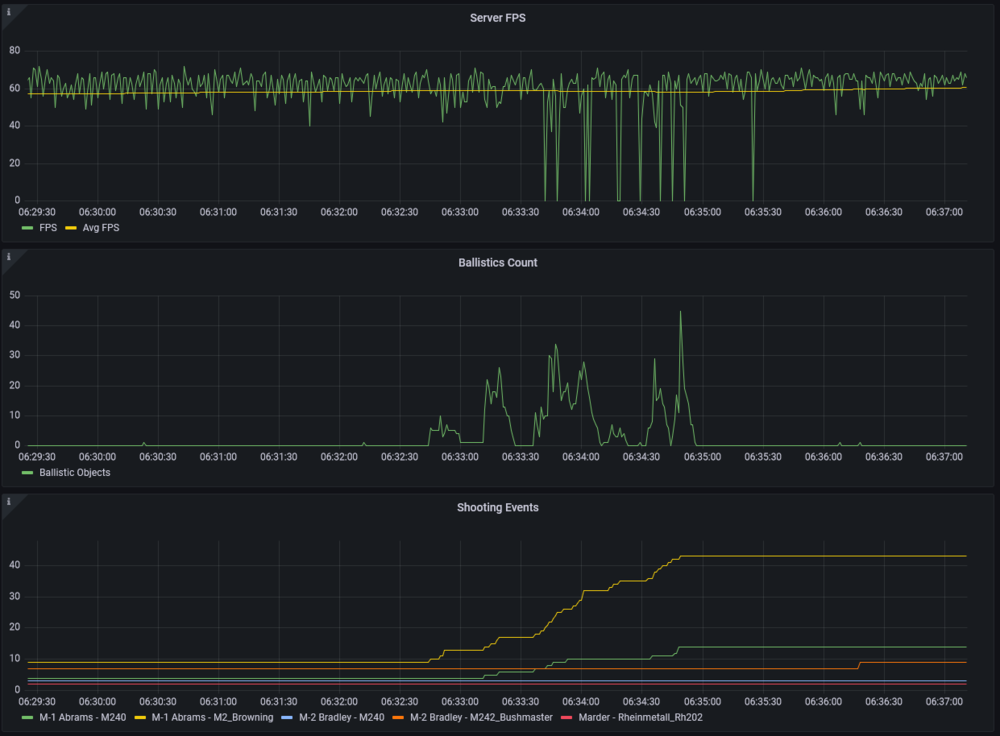Click the 06:36:00 label on Shooting Events axis
This screenshot has height=736, width=1000.
pyautogui.click(x=823, y=702)
